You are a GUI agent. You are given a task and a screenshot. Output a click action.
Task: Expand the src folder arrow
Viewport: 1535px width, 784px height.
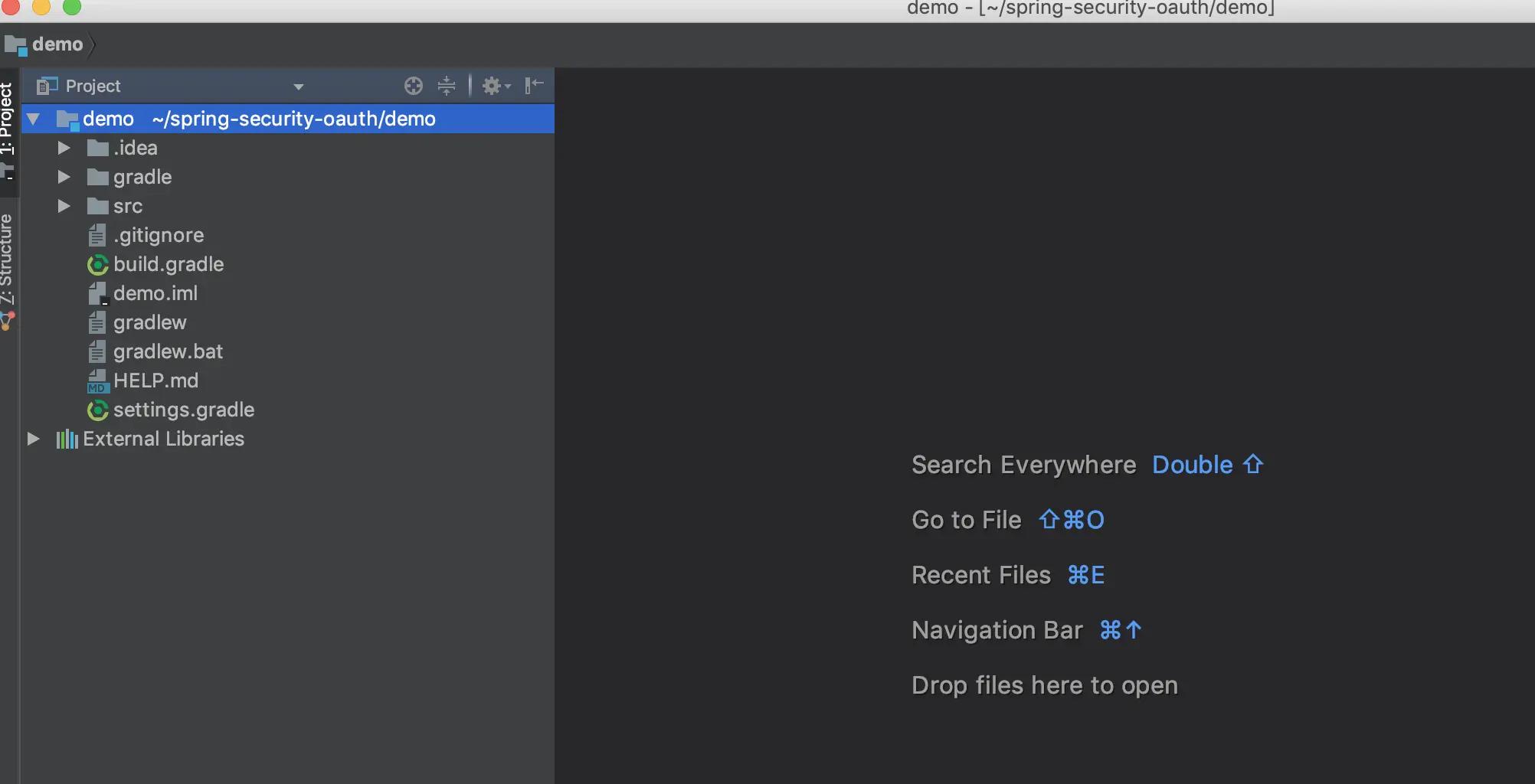[x=64, y=206]
